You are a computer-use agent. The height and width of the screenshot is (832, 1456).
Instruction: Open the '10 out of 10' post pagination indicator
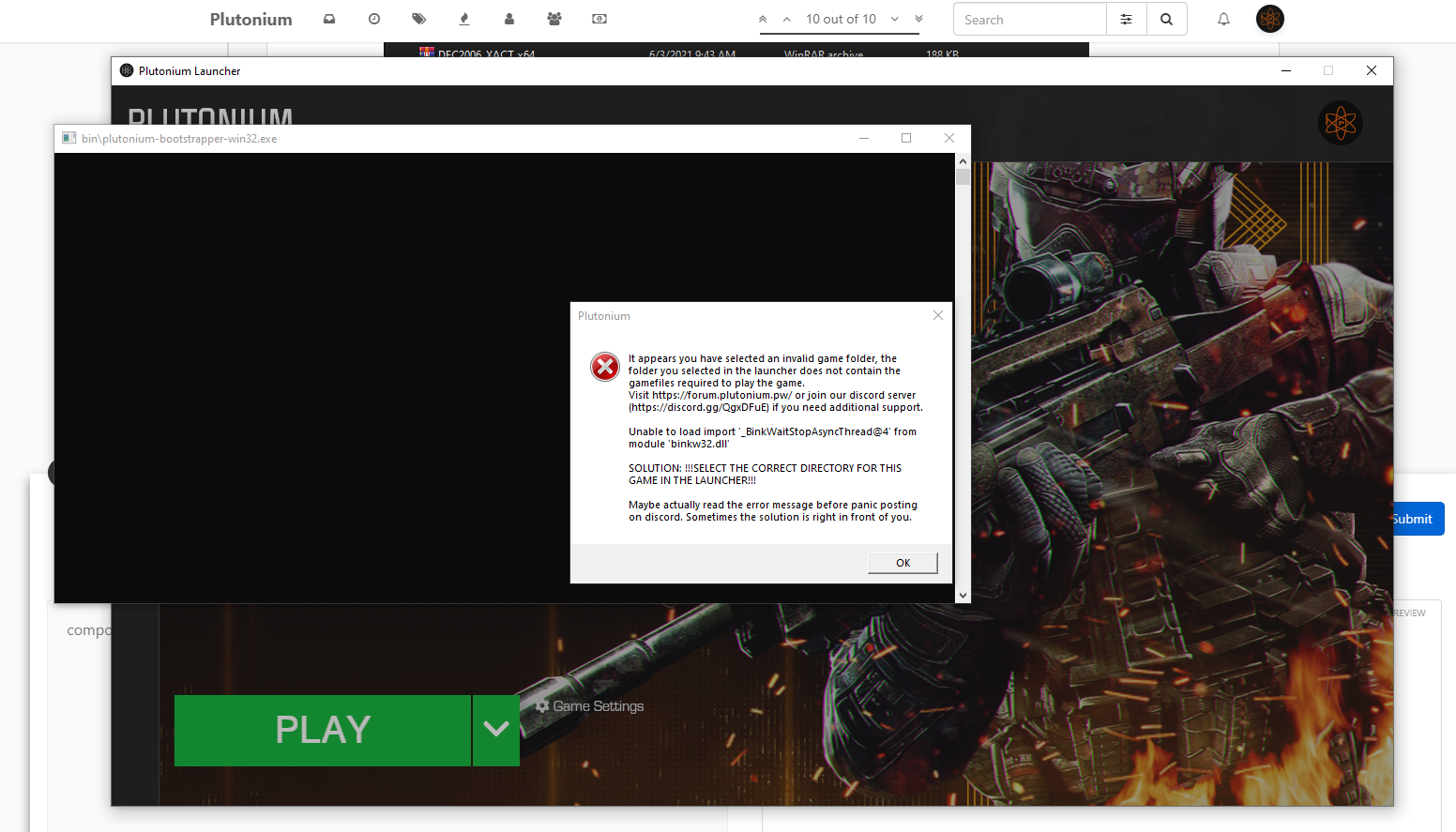(841, 19)
